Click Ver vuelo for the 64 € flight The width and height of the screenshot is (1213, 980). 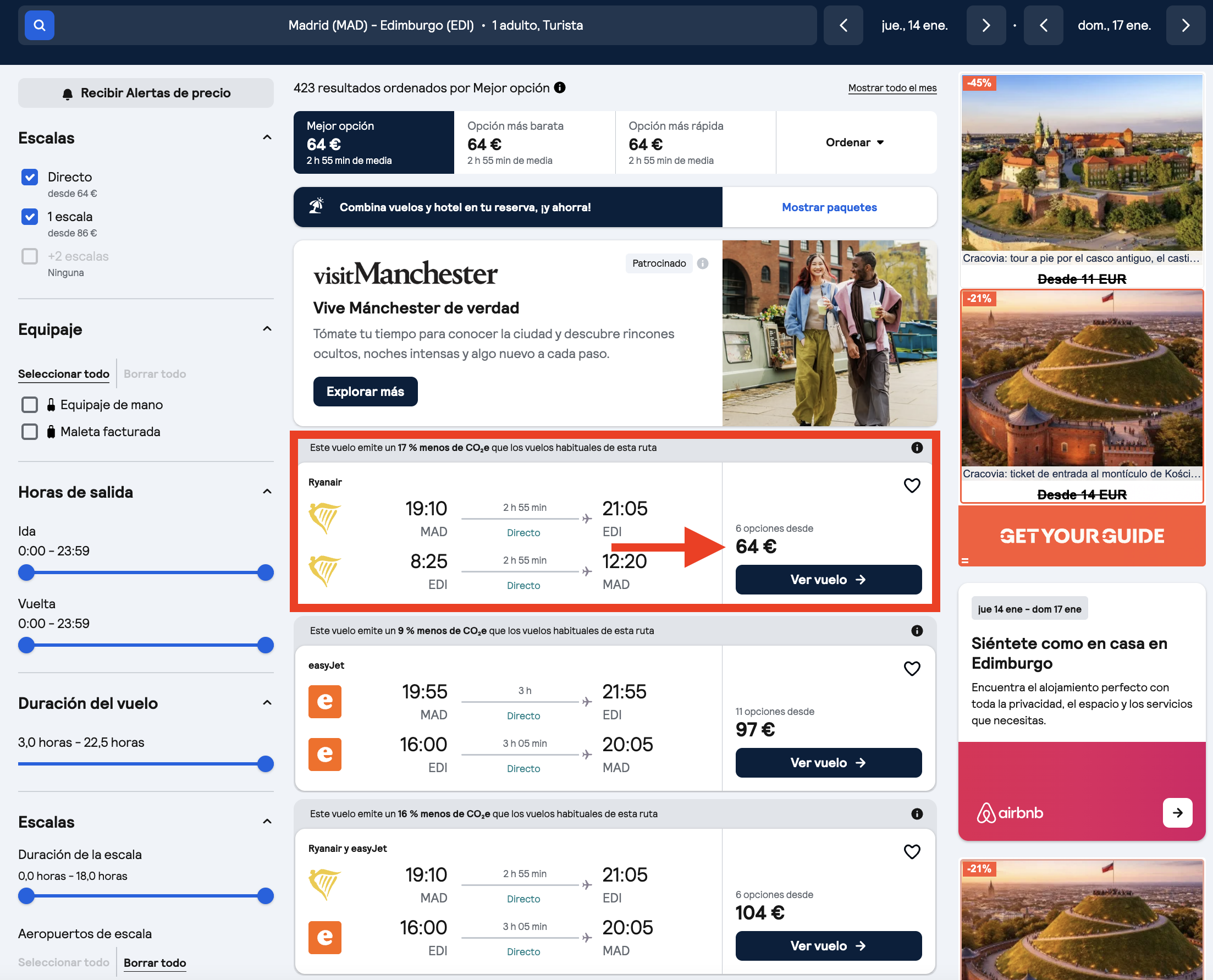tap(828, 580)
